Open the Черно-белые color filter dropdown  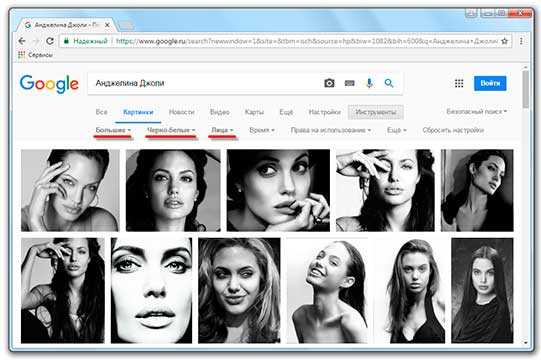(171, 130)
